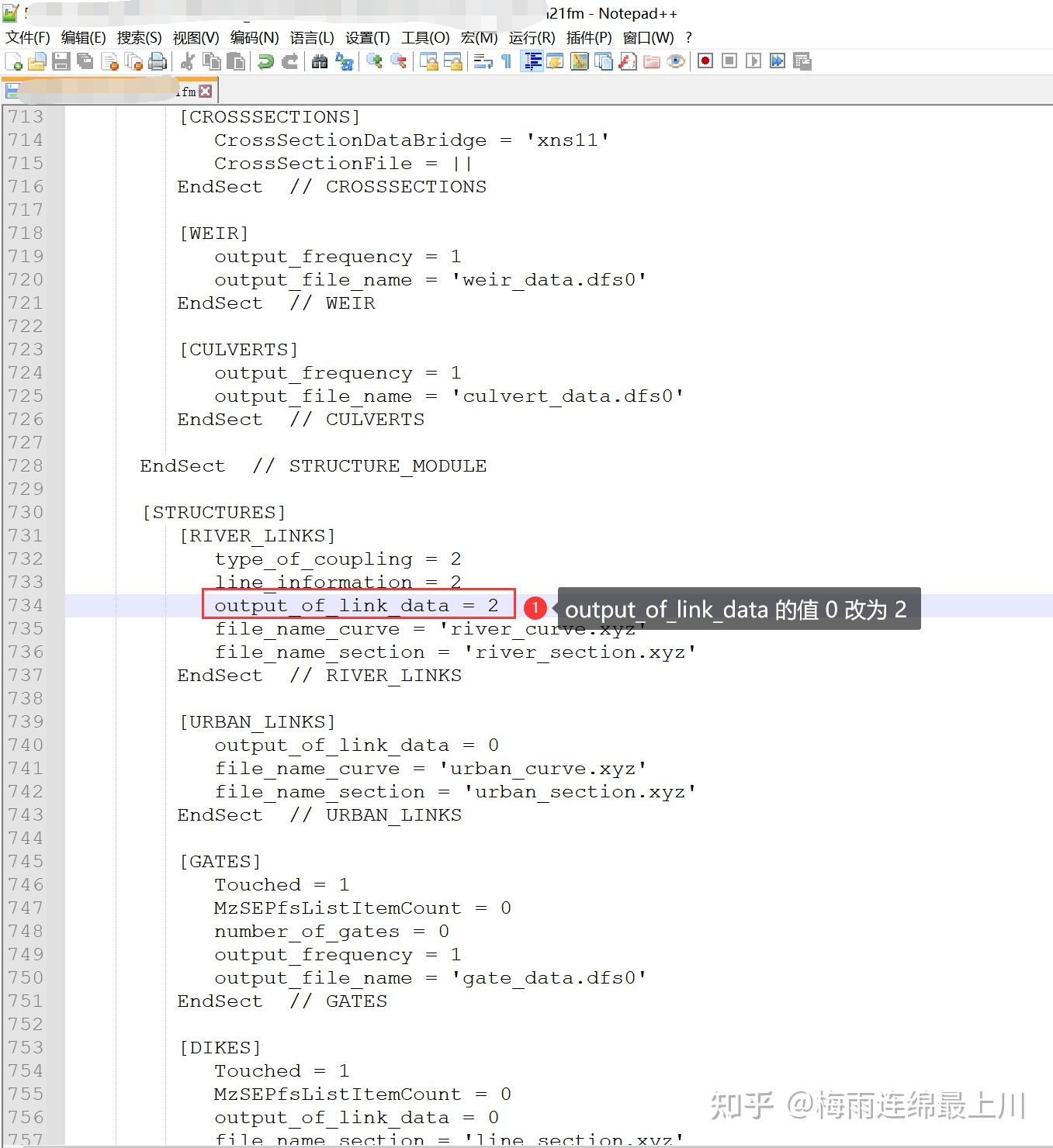Click the Zoom in magnifier icon
This screenshot has height=1148, width=1053.
coord(375,61)
